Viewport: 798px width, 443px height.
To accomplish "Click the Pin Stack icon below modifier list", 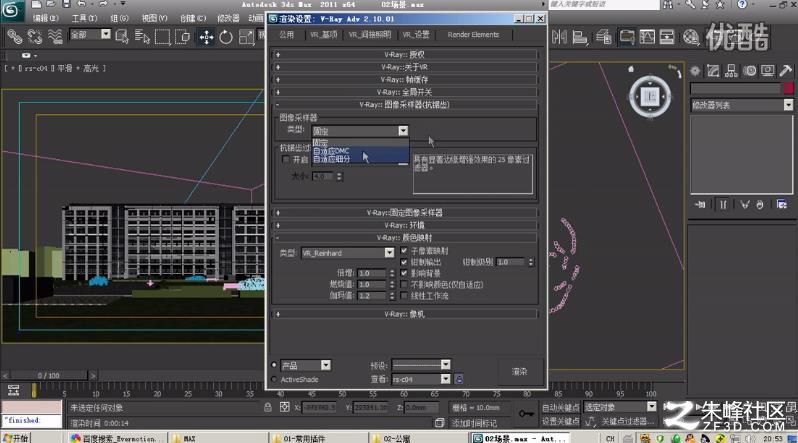I will [700, 205].
